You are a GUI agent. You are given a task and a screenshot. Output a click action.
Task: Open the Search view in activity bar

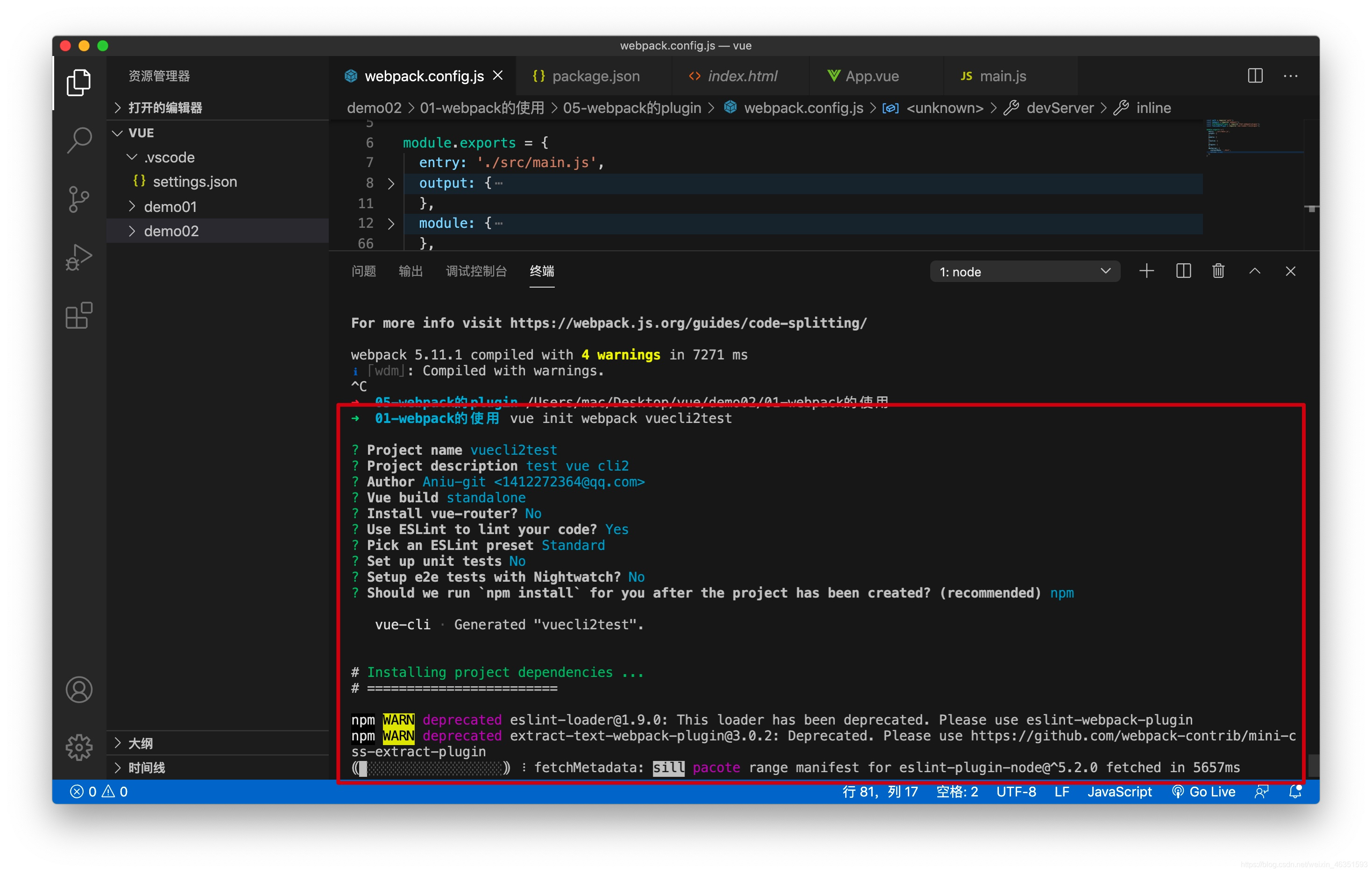coord(78,140)
